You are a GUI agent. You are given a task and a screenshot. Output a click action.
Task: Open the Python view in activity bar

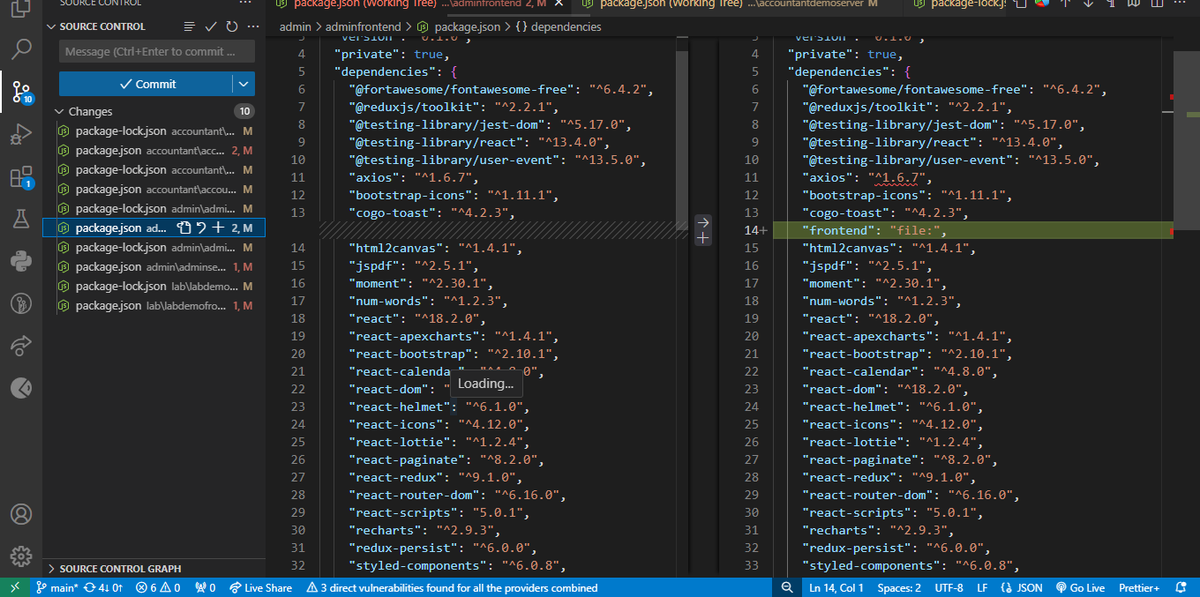[23, 262]
